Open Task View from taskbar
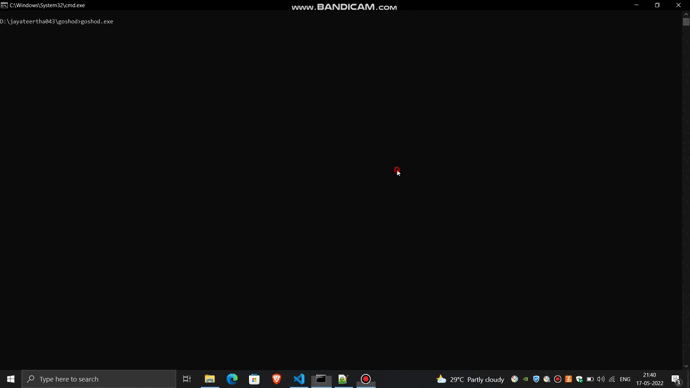Image resolution: width=690 pixels, height=388 pixels. tap(187, 379)
